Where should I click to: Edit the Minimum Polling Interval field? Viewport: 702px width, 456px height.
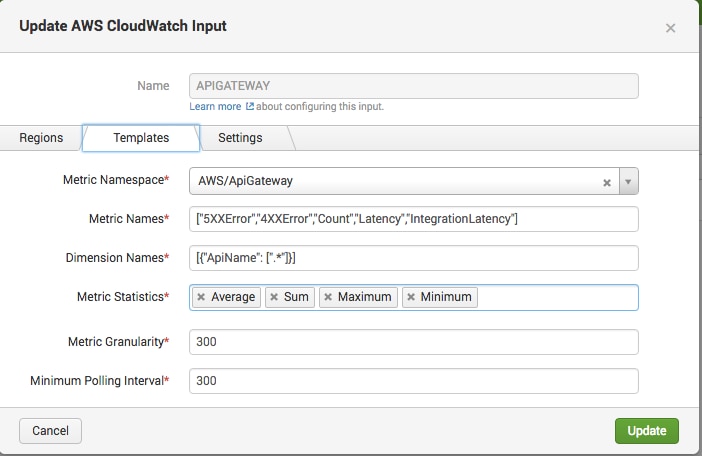(x=413, y=381)
